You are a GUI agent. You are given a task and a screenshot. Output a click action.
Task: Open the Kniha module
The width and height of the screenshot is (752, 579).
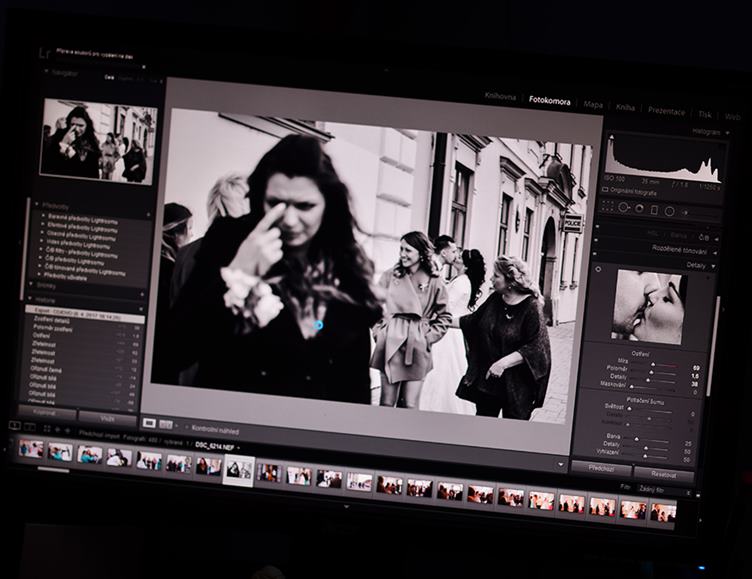click(x=625, y=107)
